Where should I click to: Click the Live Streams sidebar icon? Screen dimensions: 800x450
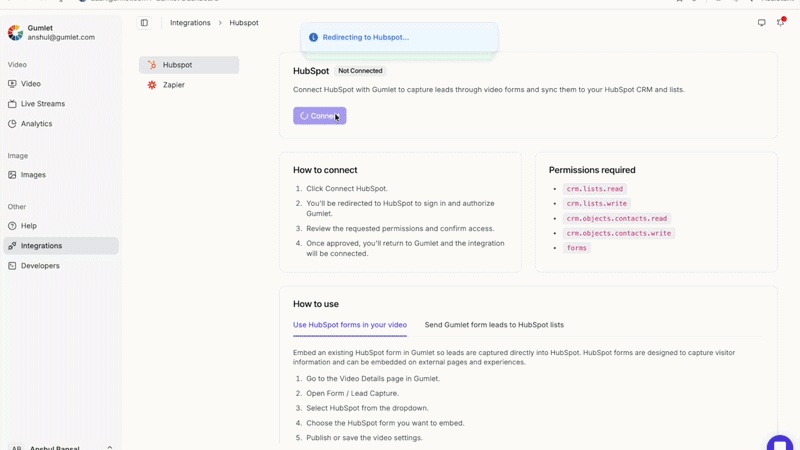12,104
